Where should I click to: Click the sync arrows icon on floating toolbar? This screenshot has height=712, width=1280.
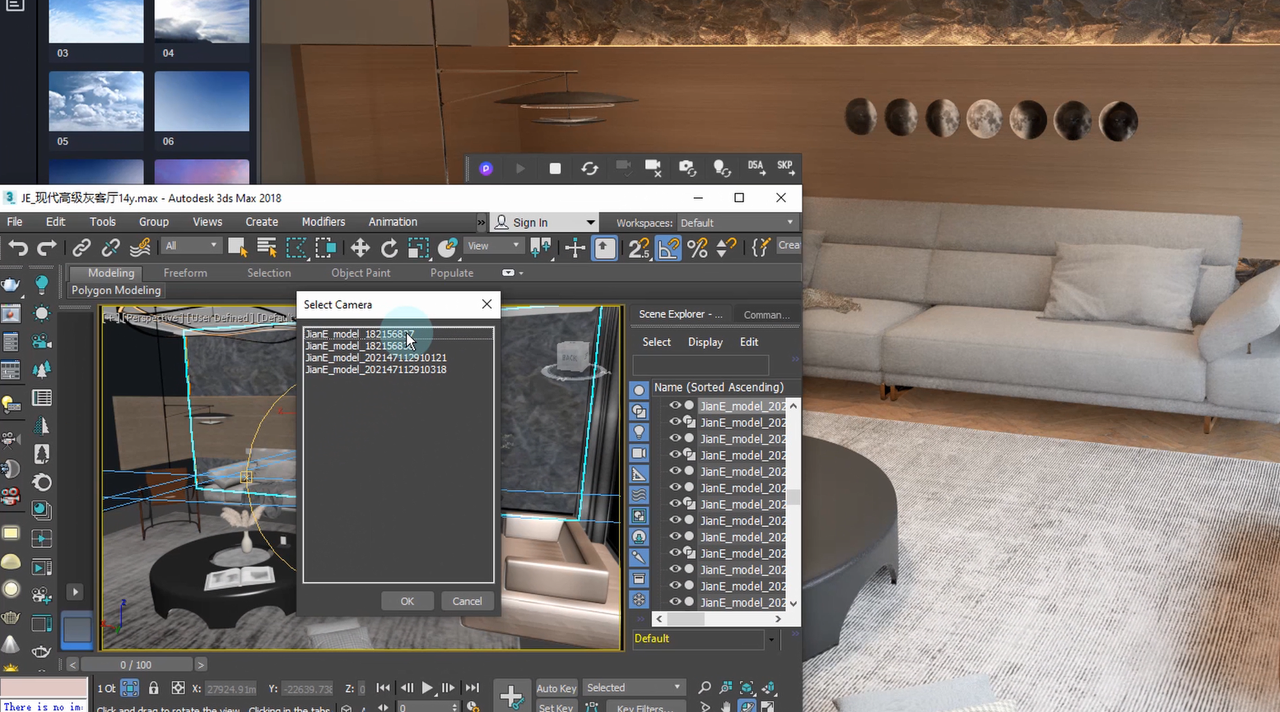590,169
